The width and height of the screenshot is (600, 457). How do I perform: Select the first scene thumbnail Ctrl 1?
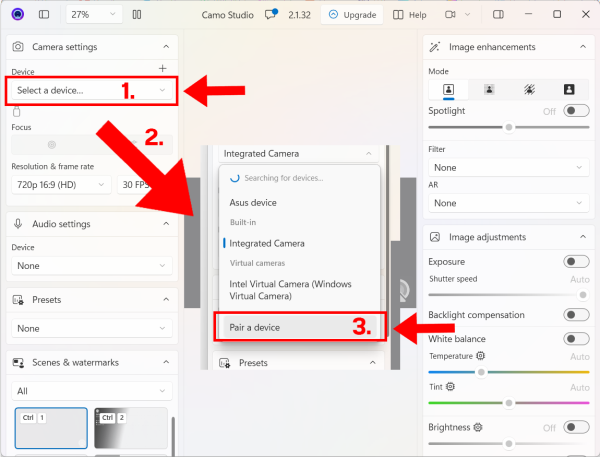tap(48, 428)
